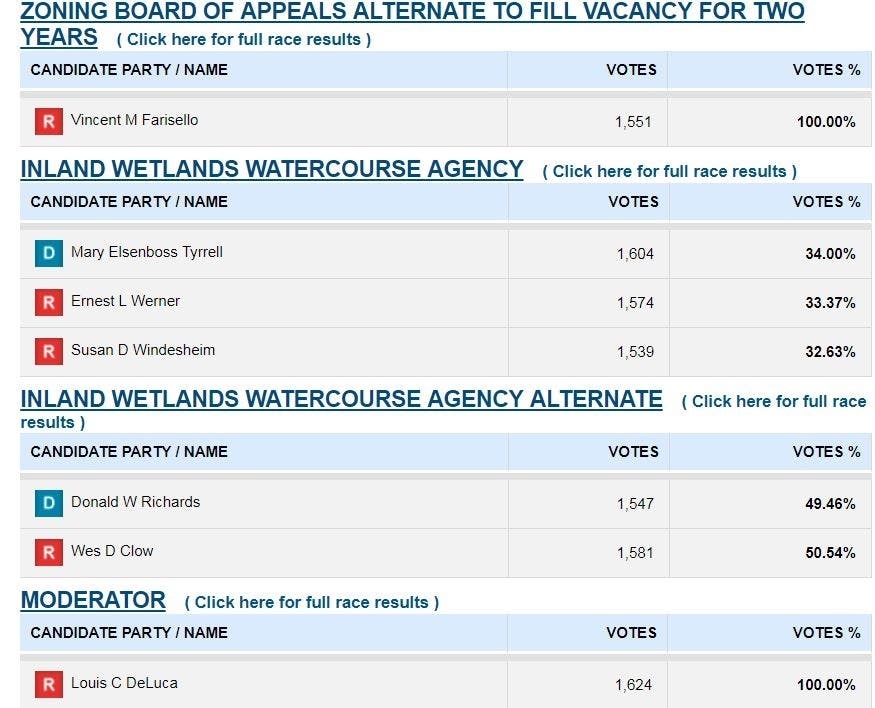The width and height of the screenshot is (875, 708).
Task: Open Inland Wetlands Watercourse Agency Alternate heading
Action: (x=341, y=399)
